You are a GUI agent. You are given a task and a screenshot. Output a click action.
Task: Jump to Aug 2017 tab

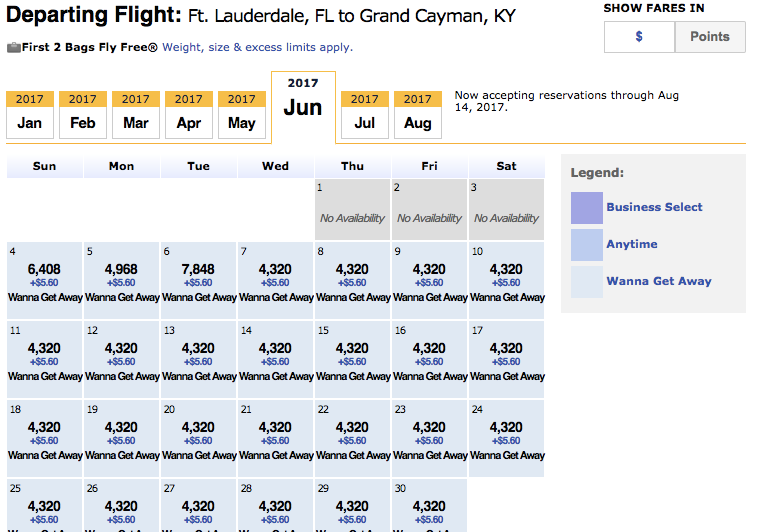[x=418, y=115]
